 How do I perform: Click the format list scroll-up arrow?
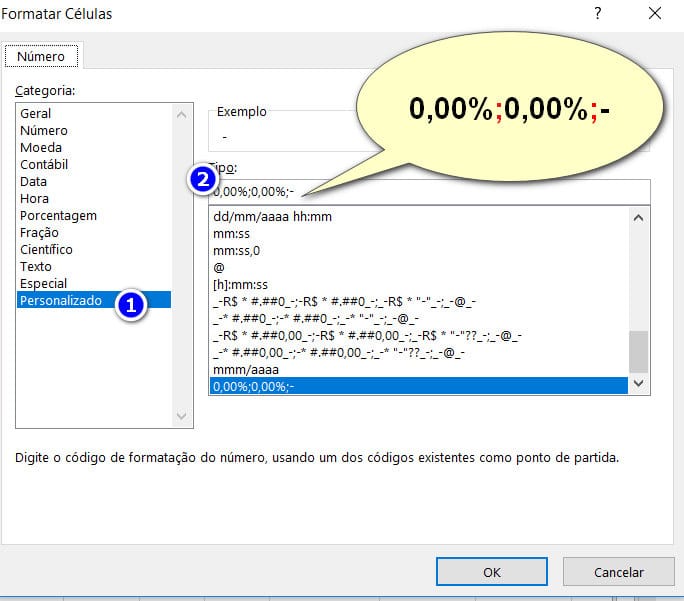[x=638, y=218]
